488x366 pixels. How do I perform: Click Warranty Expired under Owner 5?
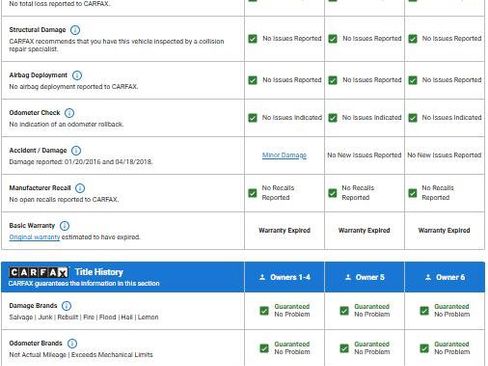[x=364, y=230]
